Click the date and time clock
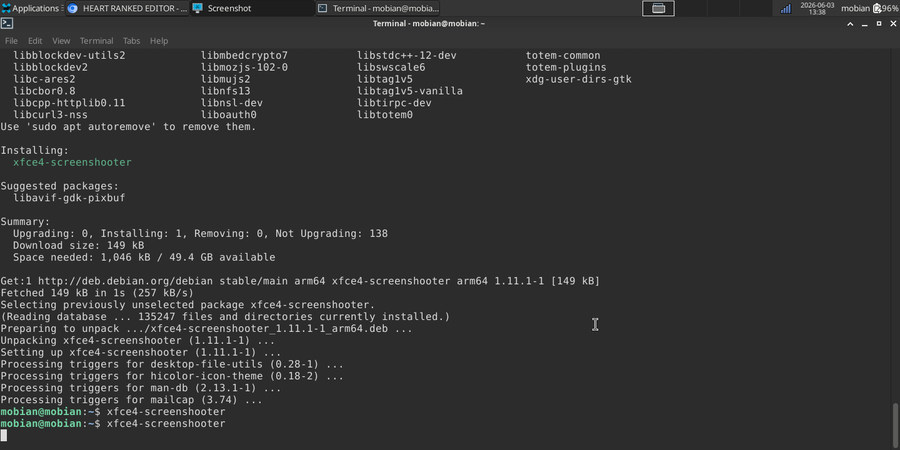Image resolution: width=900 pixels, height=450 pixels. pyautogui.click(x=817, y=8)
